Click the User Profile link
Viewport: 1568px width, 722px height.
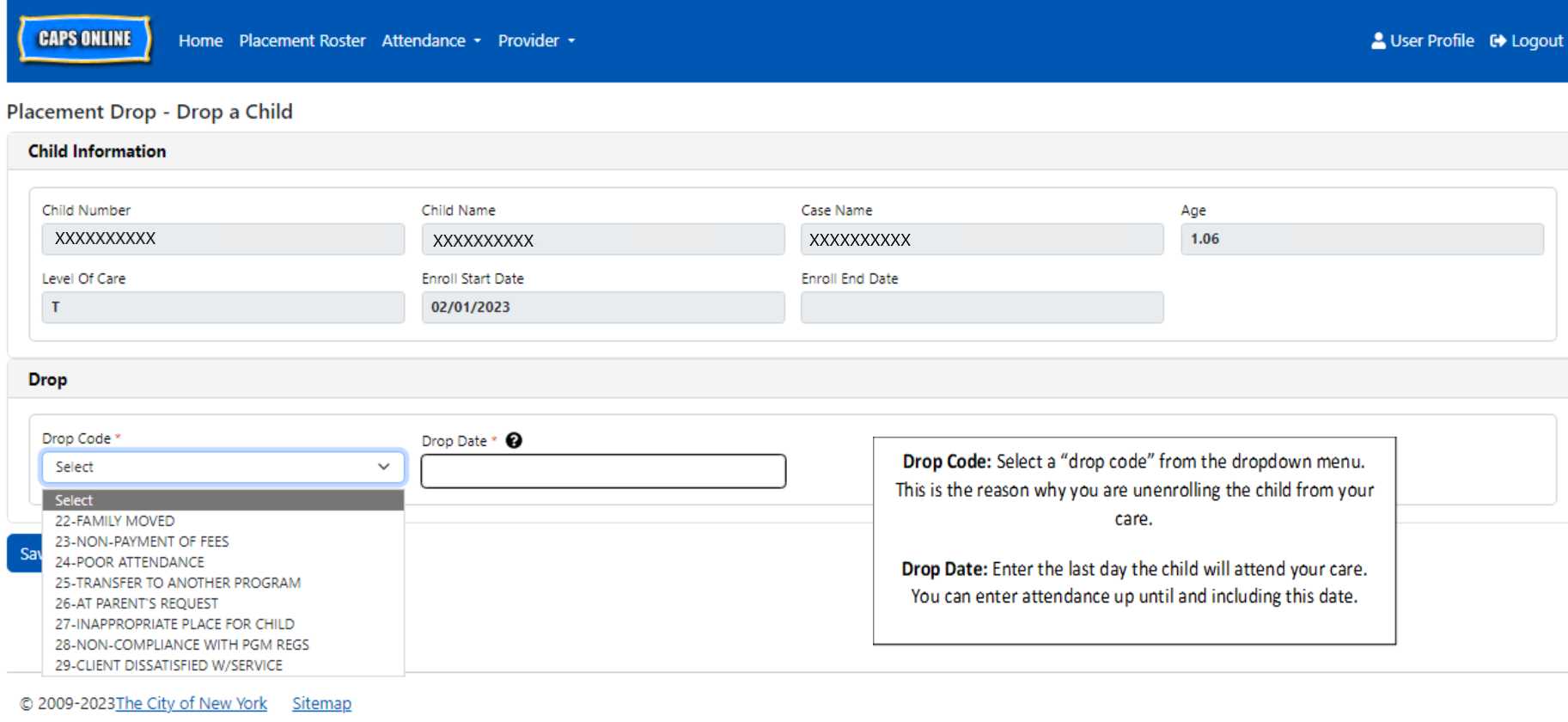tap(1422, 40)
